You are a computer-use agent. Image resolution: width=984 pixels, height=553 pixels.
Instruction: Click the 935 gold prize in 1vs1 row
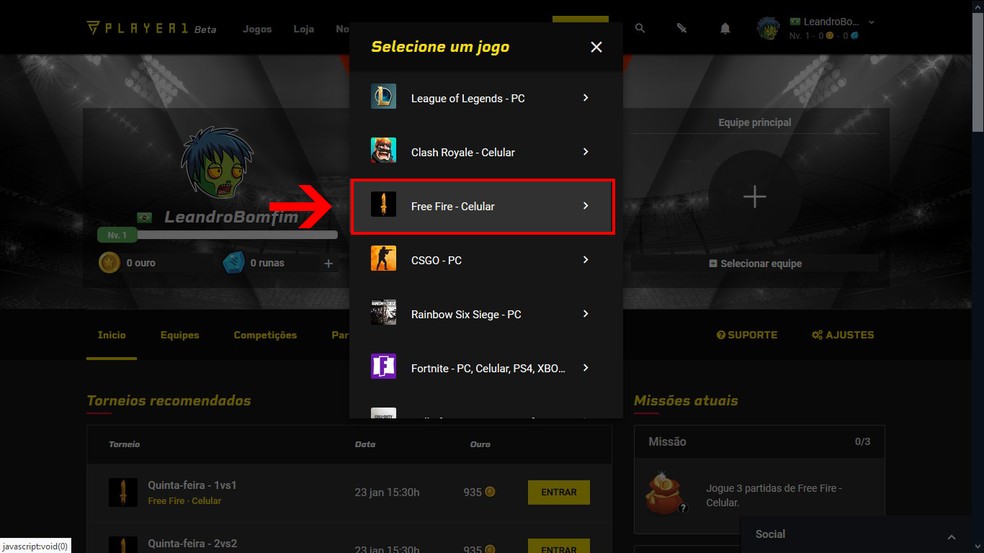479,492
